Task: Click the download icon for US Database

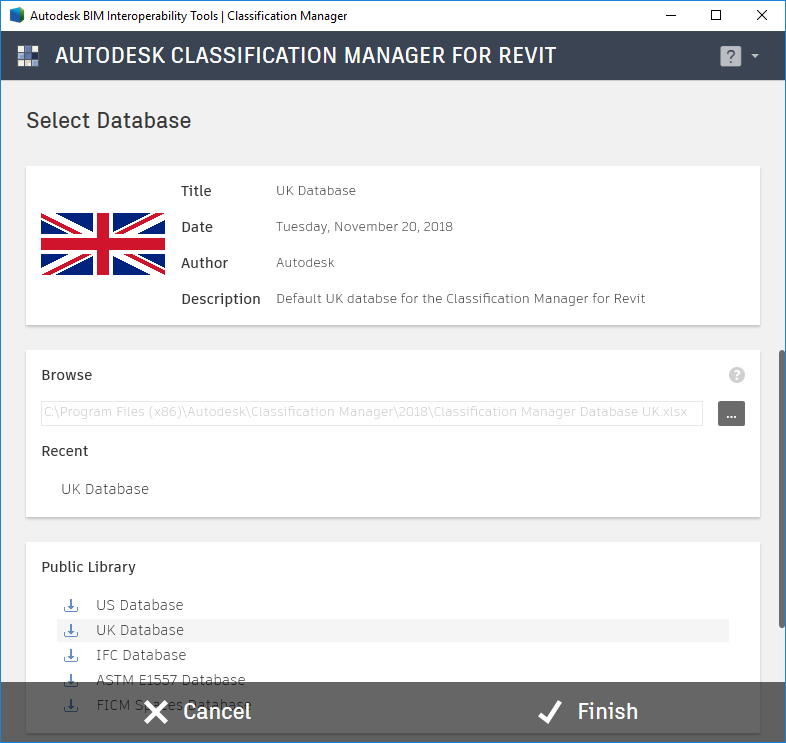Action: click(x=71, y=605)
